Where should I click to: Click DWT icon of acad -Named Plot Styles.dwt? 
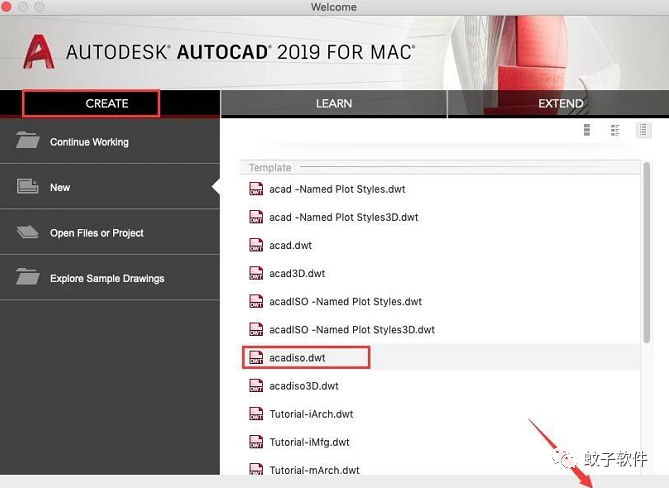[x=256, y=189]
